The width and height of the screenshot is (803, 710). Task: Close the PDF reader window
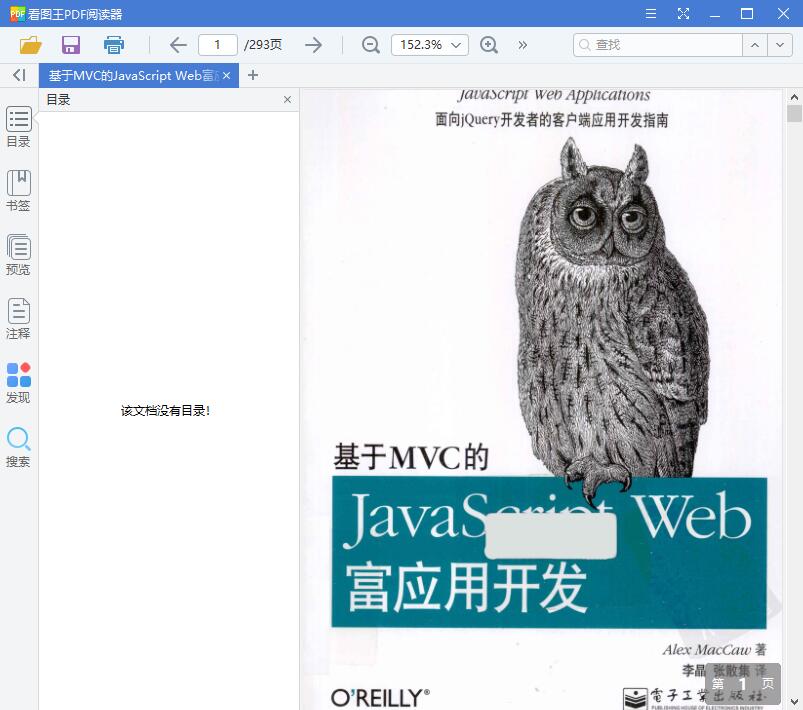click(x=783, y=14)
